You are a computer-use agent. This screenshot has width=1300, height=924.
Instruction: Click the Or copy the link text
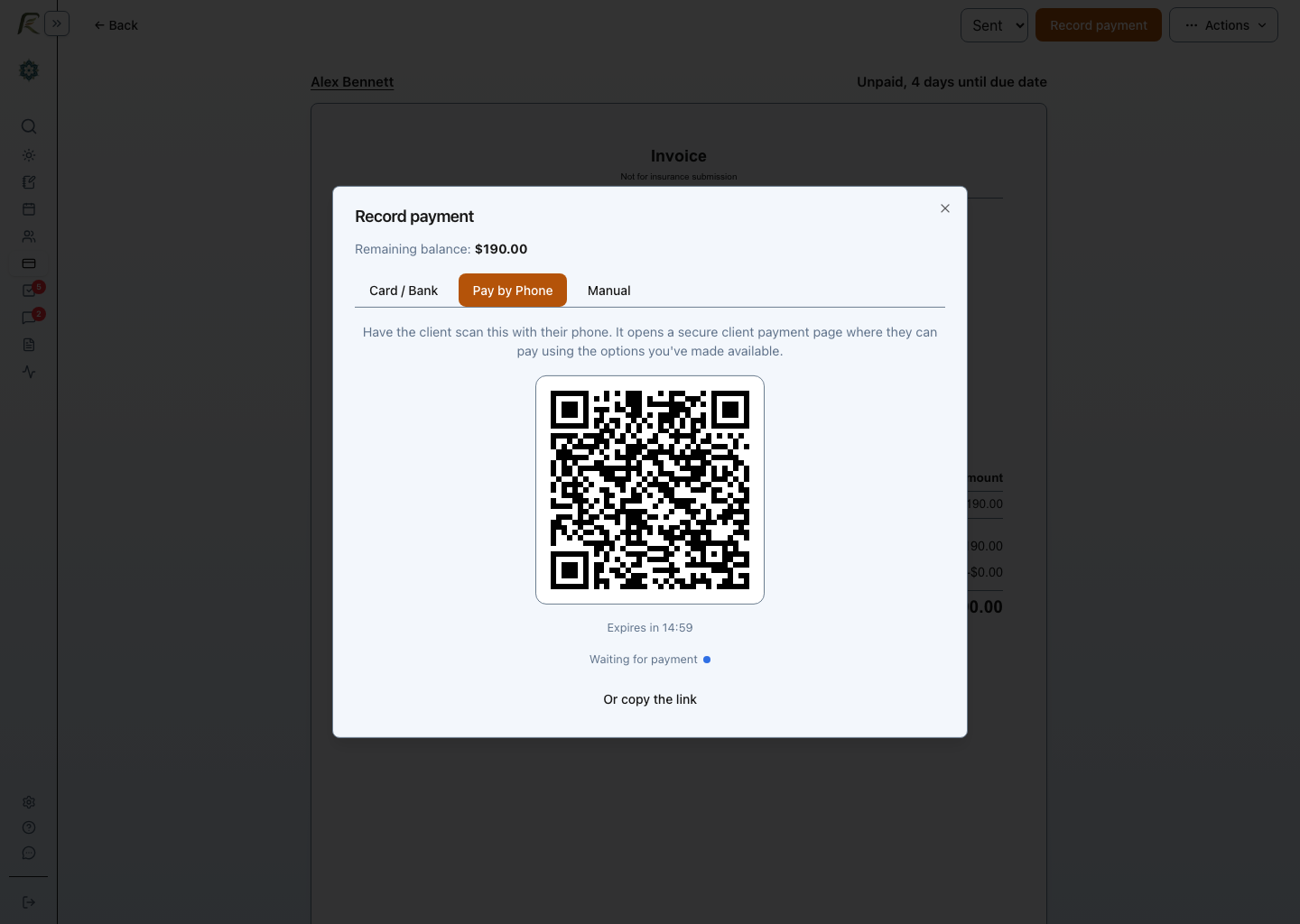(650, 699)
